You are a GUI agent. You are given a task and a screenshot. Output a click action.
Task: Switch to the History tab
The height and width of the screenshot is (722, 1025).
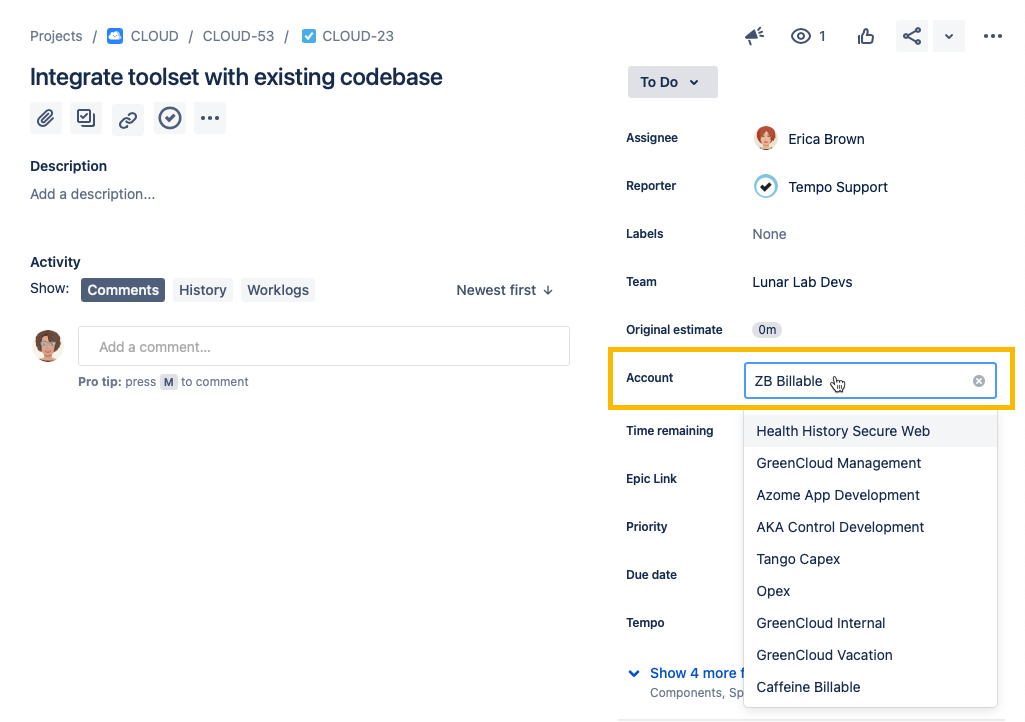(203, 290)
